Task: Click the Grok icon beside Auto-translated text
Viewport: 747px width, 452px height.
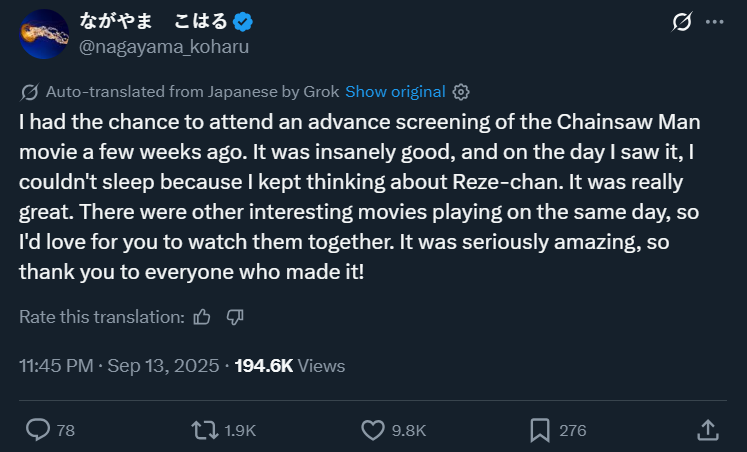Action: coord(30,92)
